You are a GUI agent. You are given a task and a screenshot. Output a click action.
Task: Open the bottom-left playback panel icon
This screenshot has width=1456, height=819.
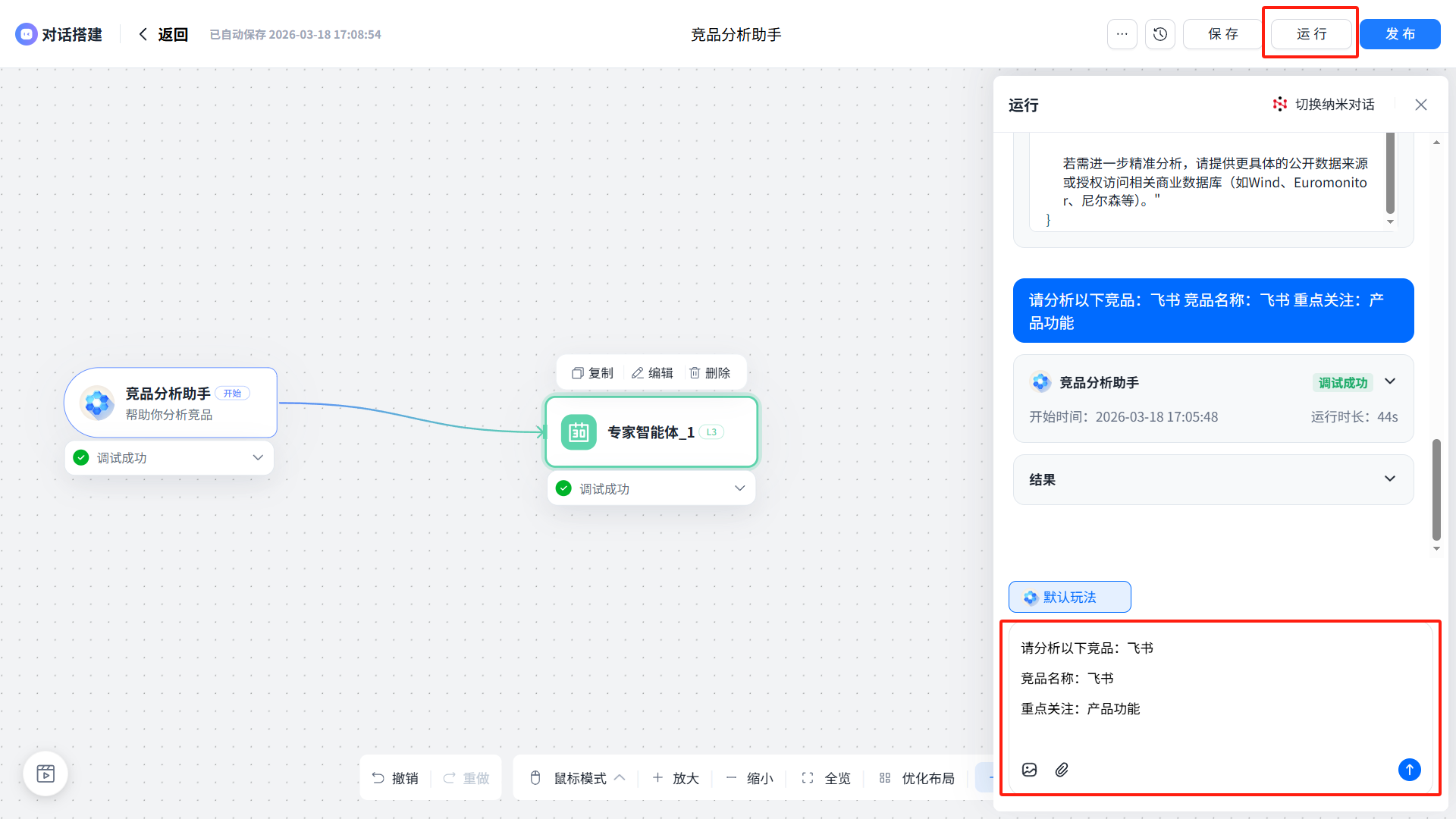coord(45,773)
